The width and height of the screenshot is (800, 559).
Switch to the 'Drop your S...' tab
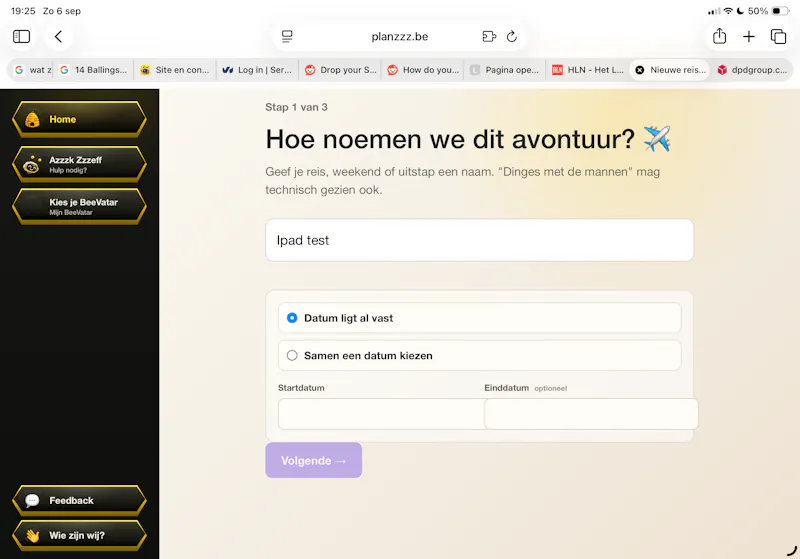pyautogui.click(x=340, y=70)
